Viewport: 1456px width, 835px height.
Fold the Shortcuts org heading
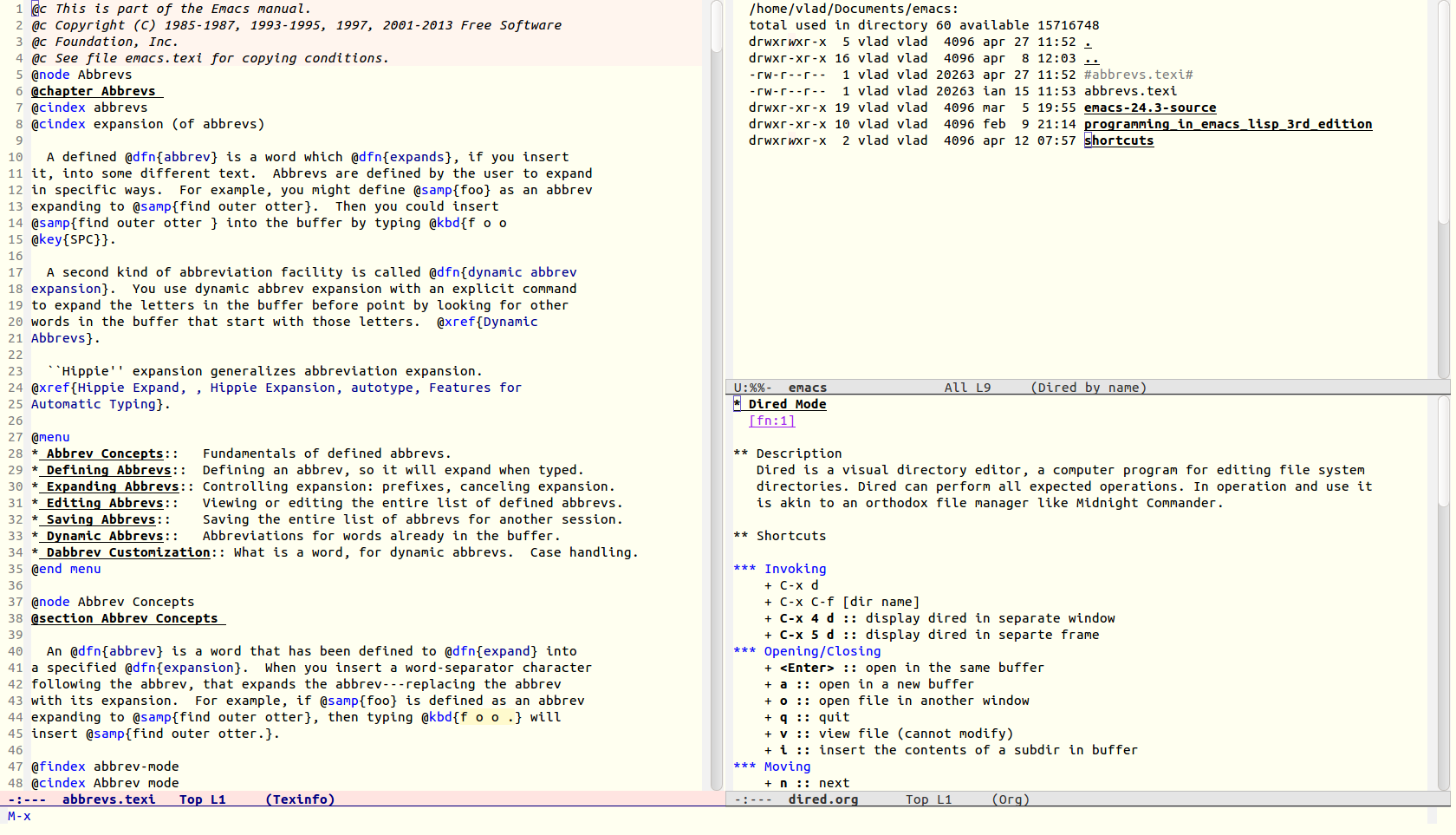(x=779, y=536)
